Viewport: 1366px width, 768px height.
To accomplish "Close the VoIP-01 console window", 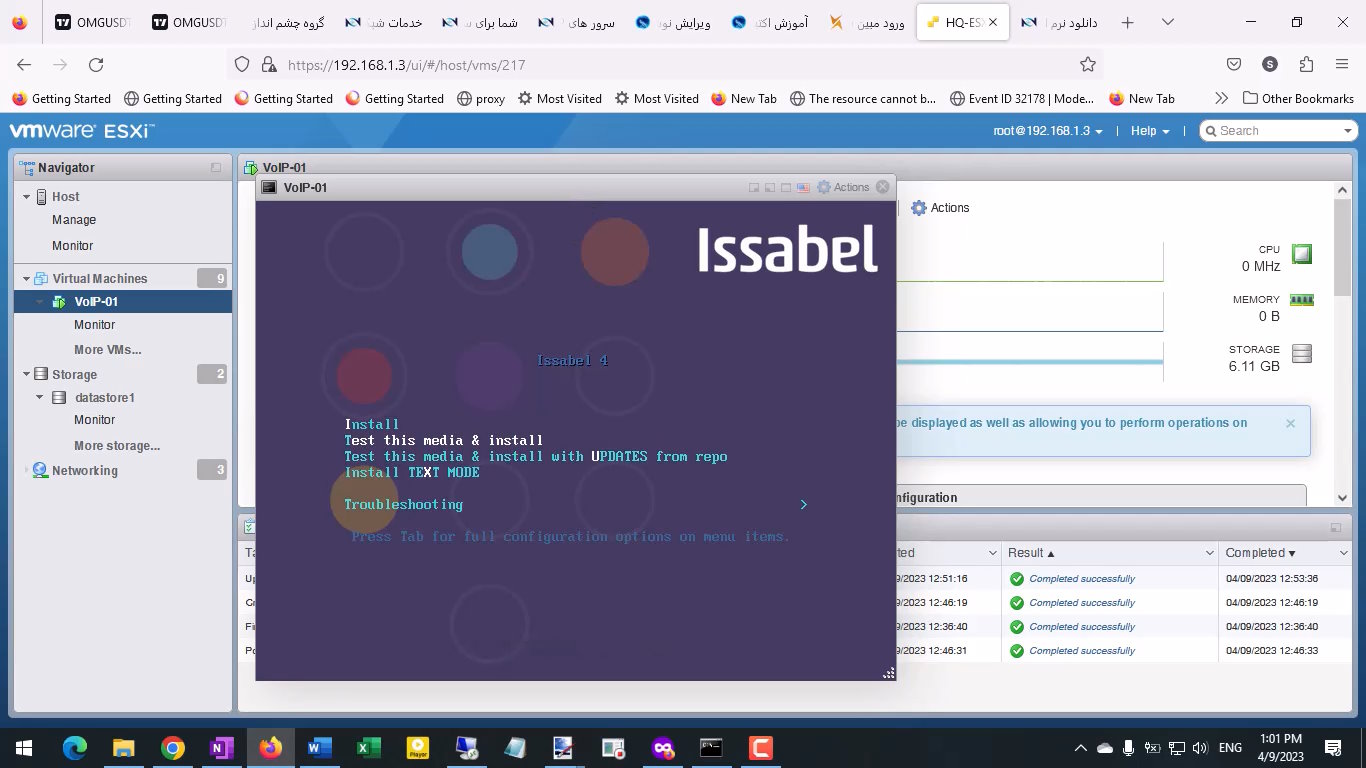I will tap(882, 187).
